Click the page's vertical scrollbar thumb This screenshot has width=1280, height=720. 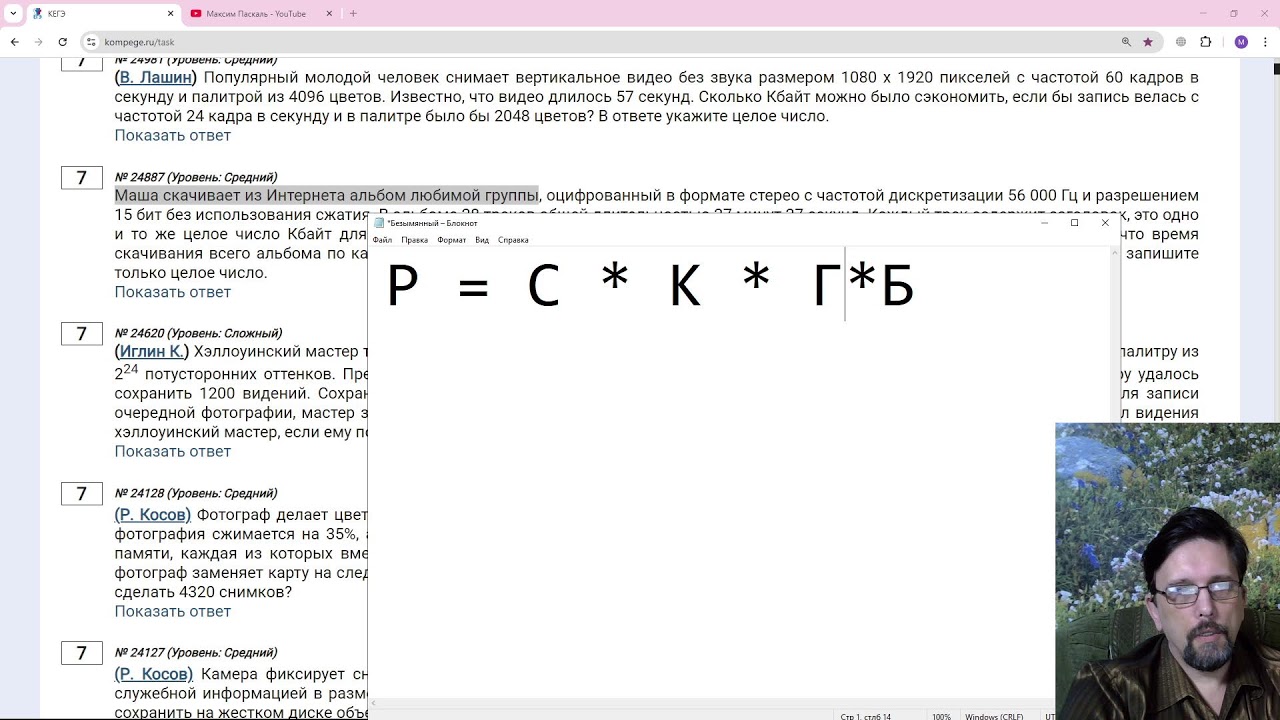(x=1276, y=69)
